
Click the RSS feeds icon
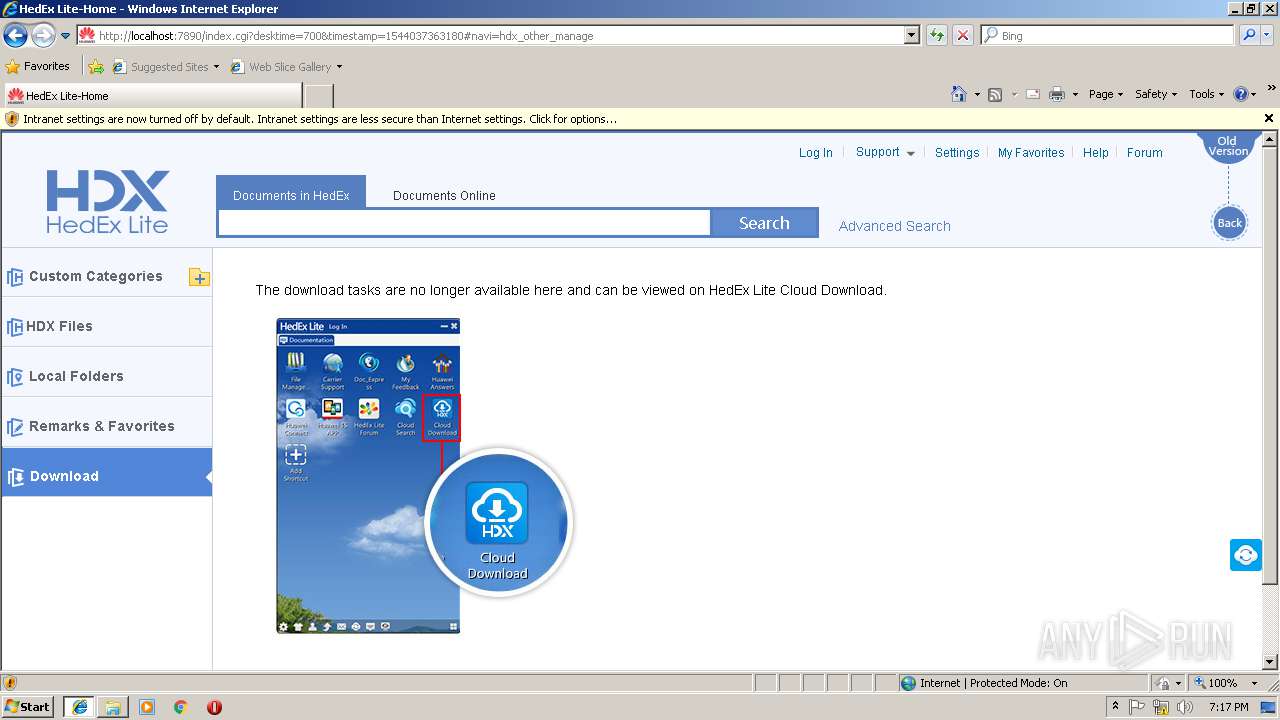click(995, 94)
